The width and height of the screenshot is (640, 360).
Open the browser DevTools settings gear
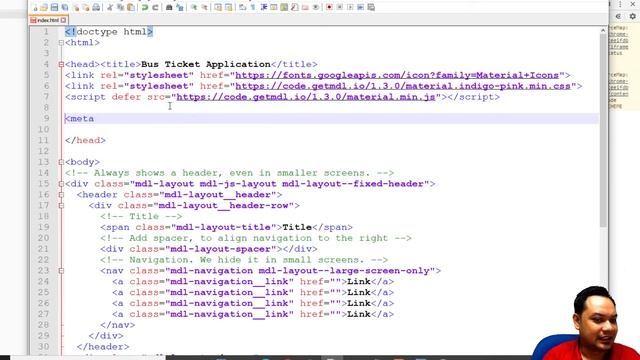(632, 16)
